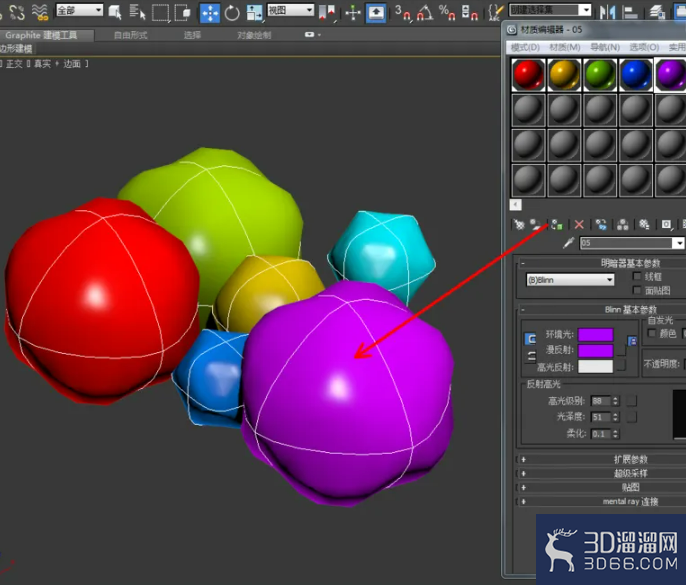Click the Make Material Copy icon

pyautogui.click(x=601, y=225)
